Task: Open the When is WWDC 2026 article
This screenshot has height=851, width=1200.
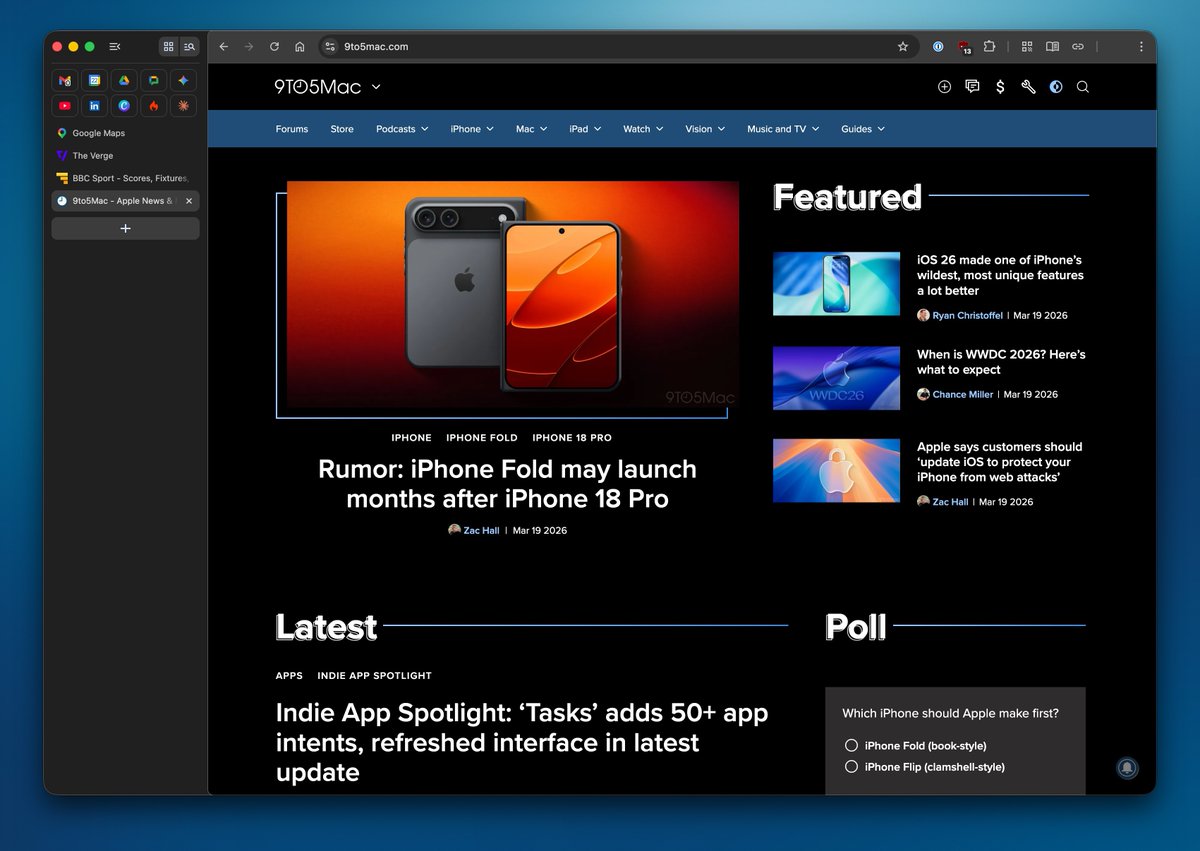Action: click(x=1001, y=362)
